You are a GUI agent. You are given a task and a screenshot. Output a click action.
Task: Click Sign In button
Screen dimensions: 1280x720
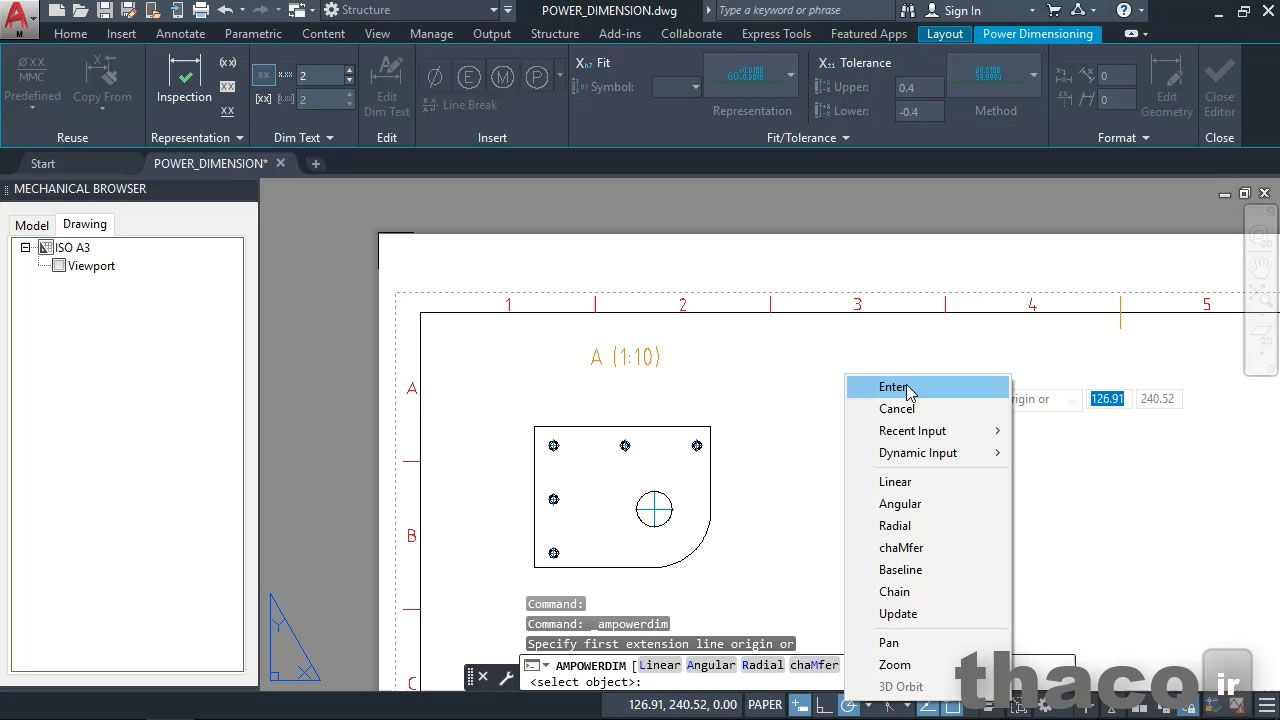pyautogui.click(x=962, y=11)
